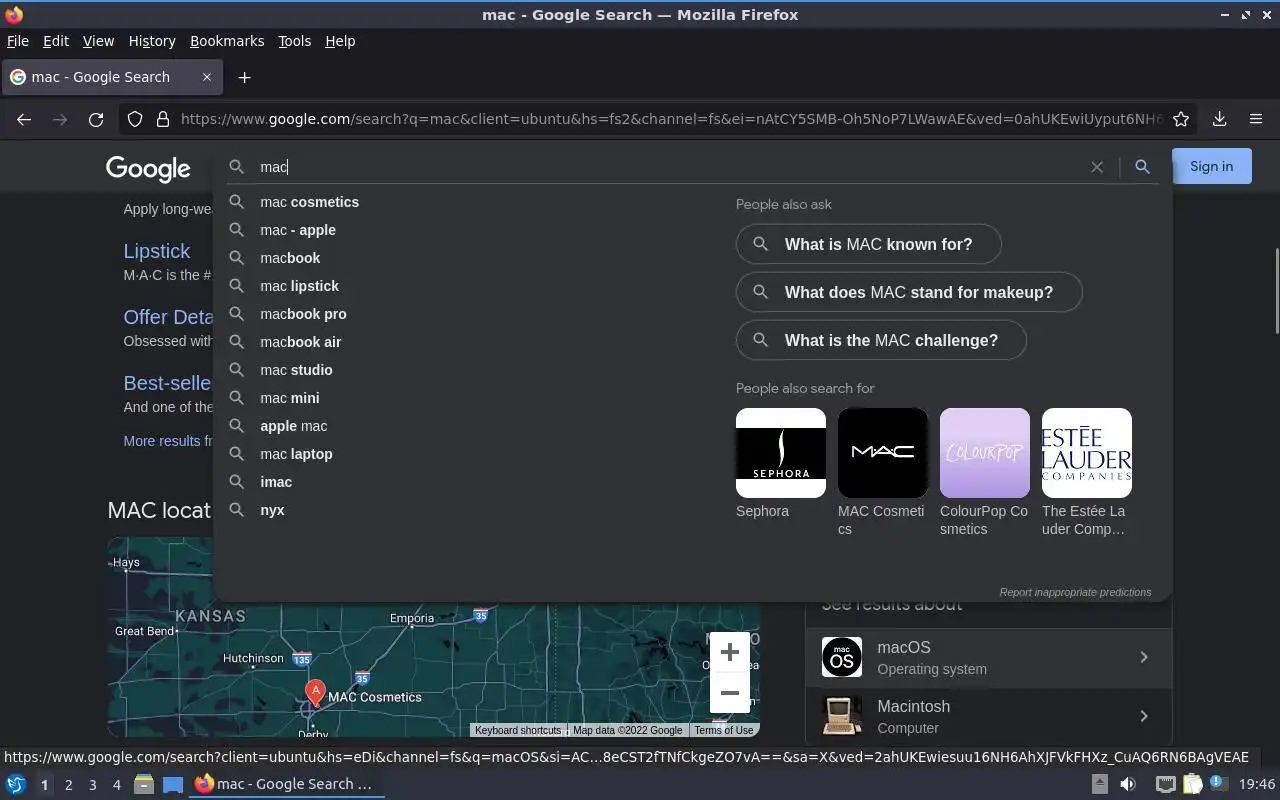Viewport: 1280px width, 800px height.
Task: Click the Google logo
Action: (x=148, y=169)
